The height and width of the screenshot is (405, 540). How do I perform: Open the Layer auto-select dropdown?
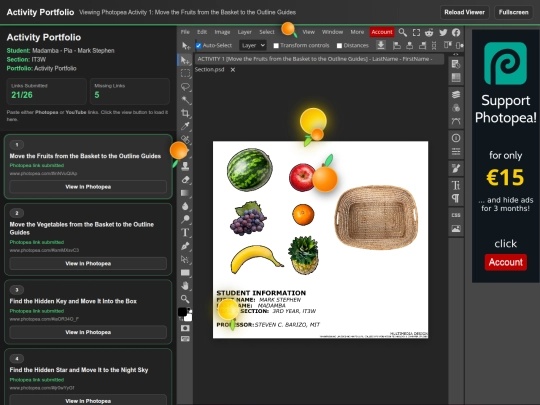[x=253, y=45]
